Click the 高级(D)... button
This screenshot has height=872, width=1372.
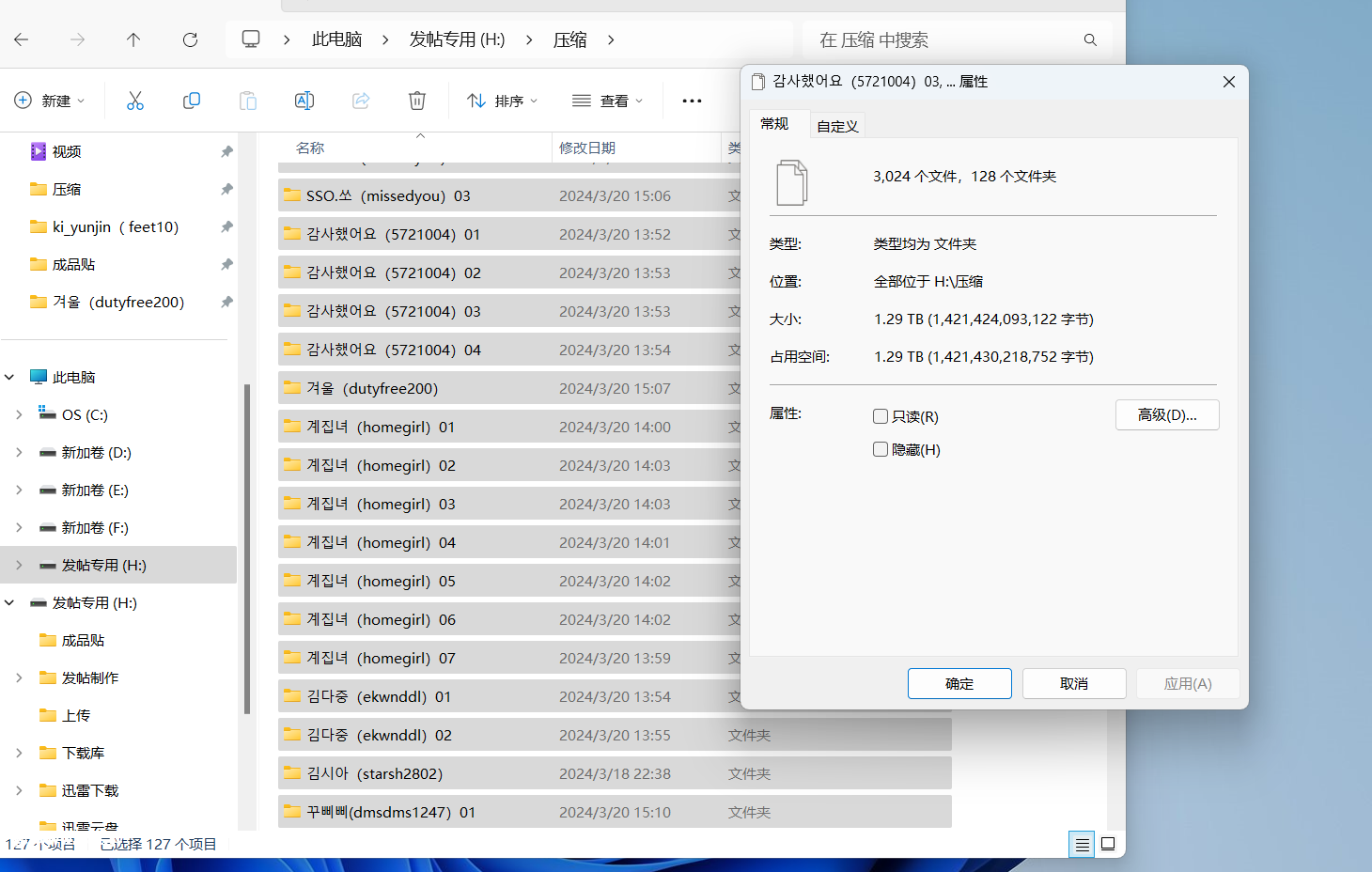coord(1167,415)
